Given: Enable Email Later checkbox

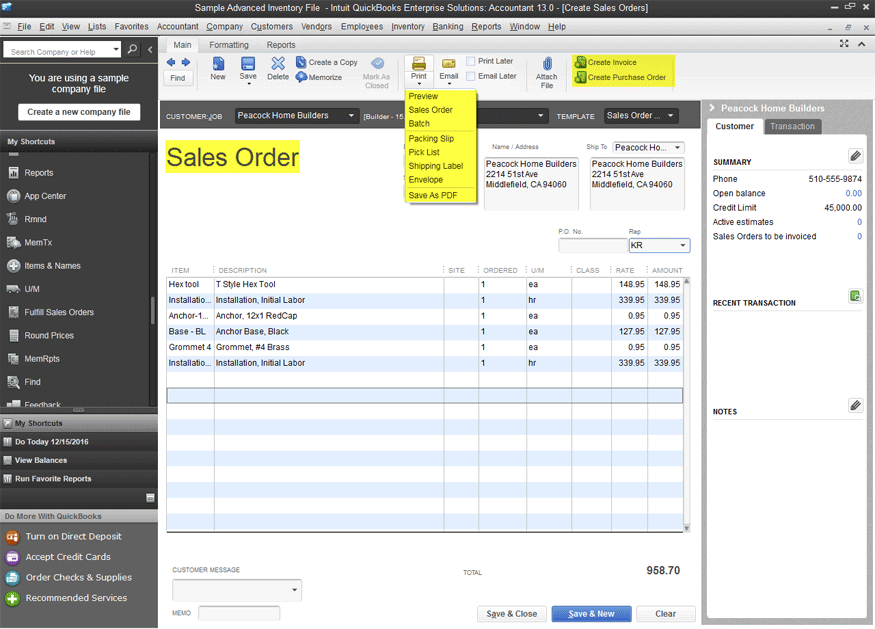Looking at the screenshot, I should (470, 76).
